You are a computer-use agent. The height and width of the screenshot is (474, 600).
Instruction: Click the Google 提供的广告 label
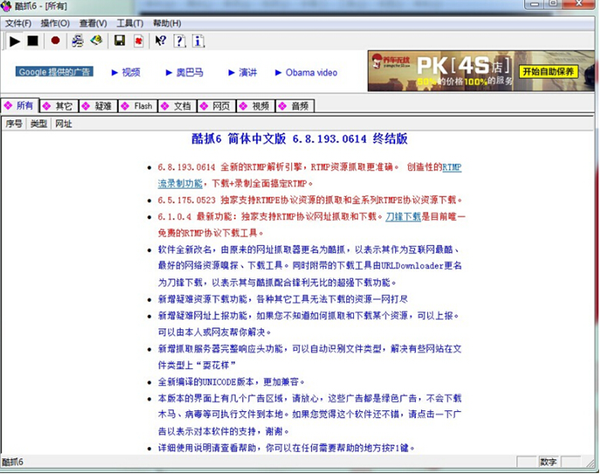(x=54, y=72)
